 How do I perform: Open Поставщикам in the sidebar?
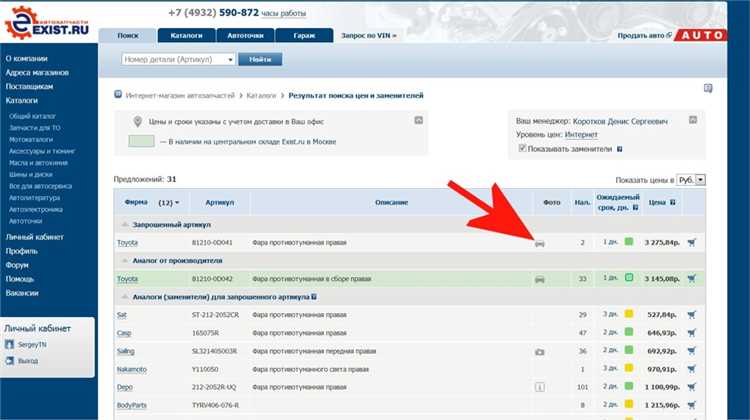(29, 87)
